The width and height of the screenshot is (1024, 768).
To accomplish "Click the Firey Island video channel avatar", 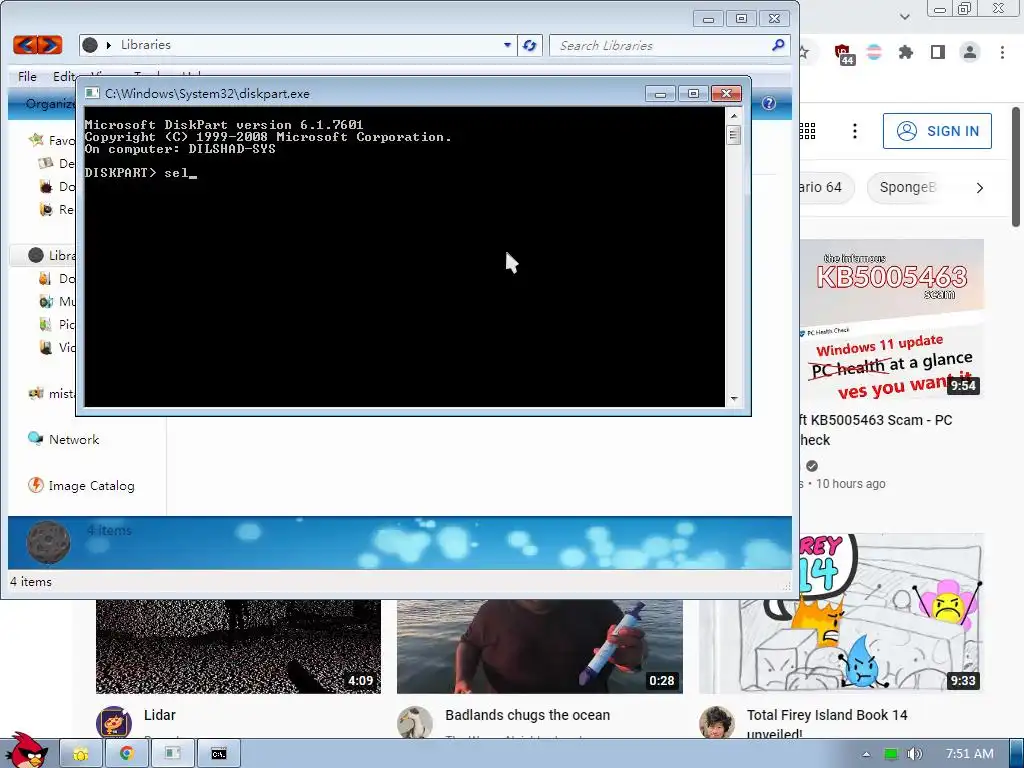I will tap(716, 722).
